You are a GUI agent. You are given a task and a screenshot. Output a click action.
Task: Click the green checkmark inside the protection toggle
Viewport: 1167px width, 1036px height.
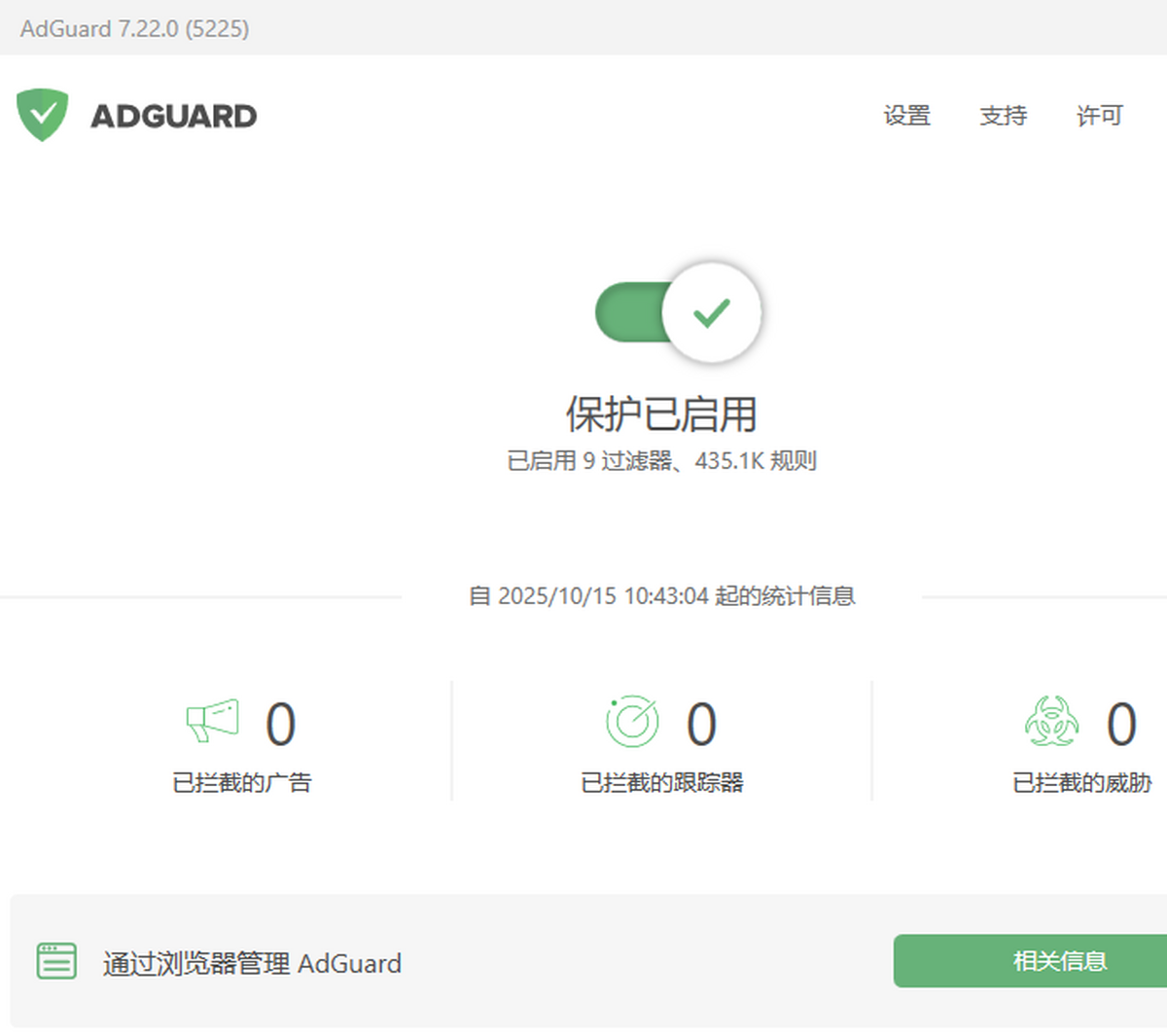[711, 311]
